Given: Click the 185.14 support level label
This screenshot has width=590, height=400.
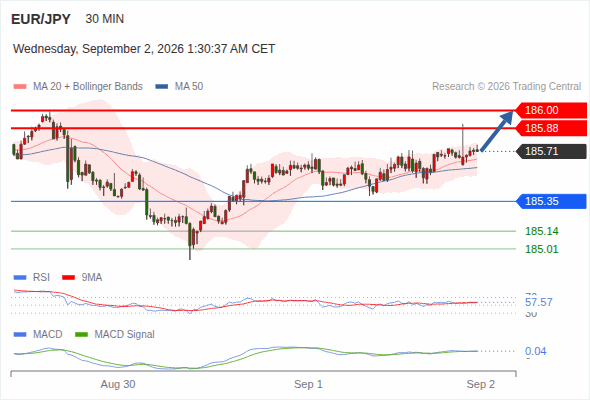Looking at the screenshot, I should (x=542, y=231).
